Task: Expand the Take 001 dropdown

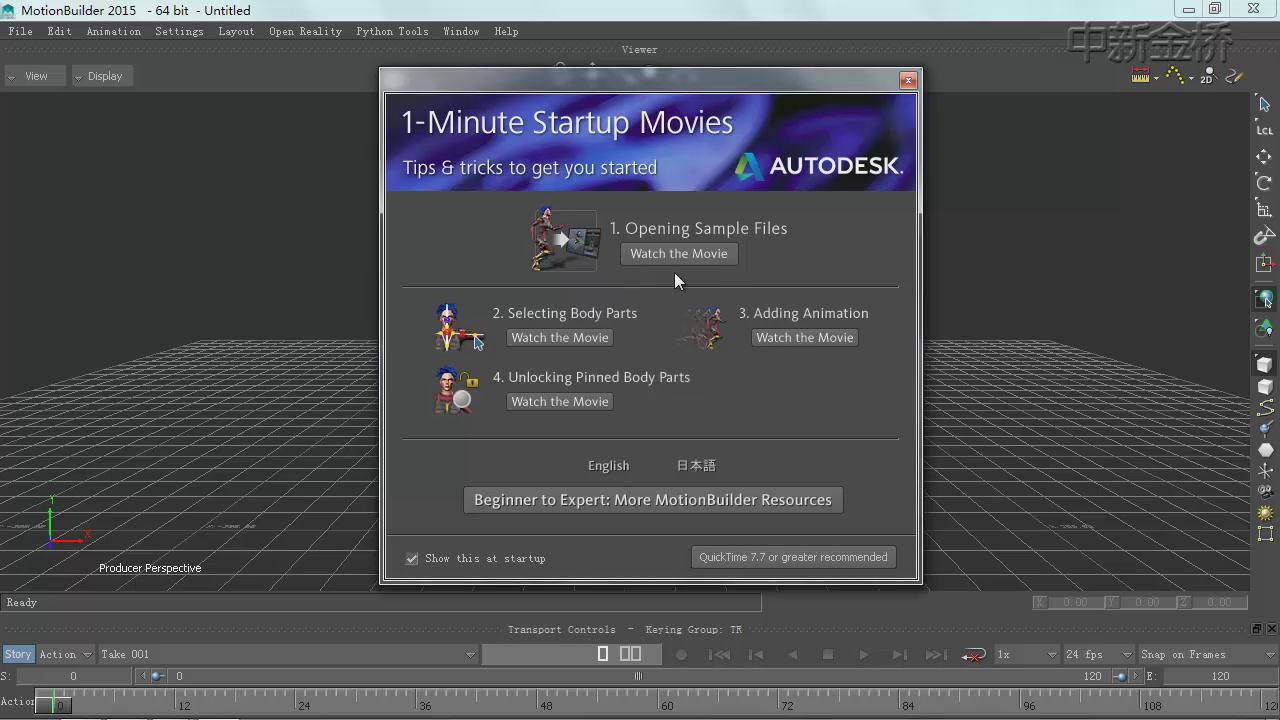Action: point(288,654)
